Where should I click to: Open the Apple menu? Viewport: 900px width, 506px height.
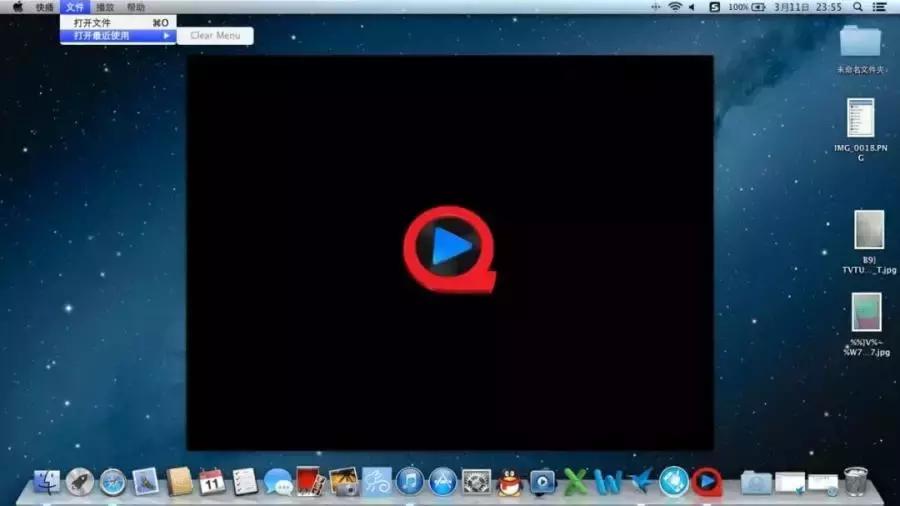point(18,7)
